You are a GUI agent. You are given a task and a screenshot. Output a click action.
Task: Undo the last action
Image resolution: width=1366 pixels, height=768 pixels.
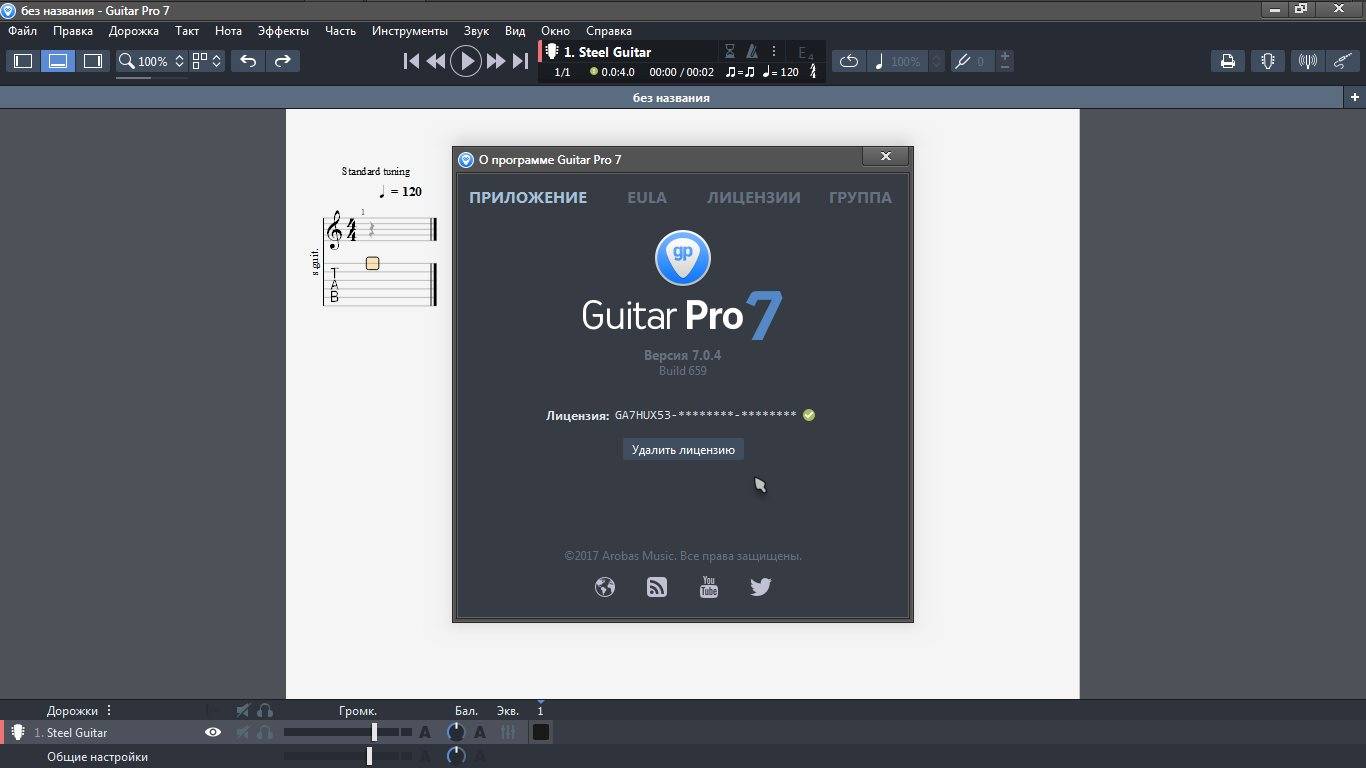click(248, 61)
